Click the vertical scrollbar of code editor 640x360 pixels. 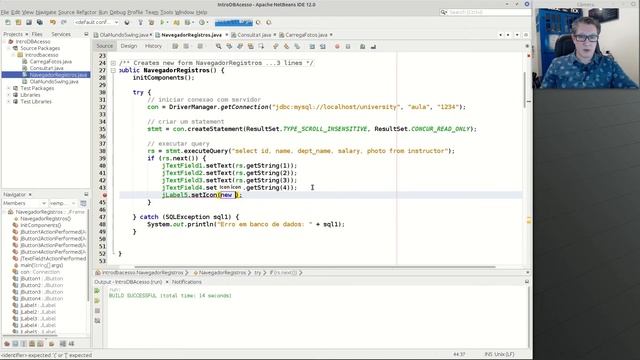[x=525, y=90]
